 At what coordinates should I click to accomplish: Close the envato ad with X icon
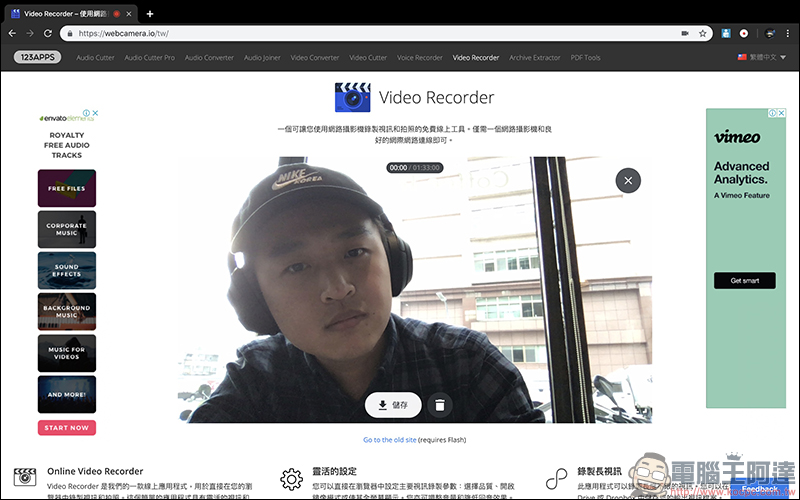[95, 113]
